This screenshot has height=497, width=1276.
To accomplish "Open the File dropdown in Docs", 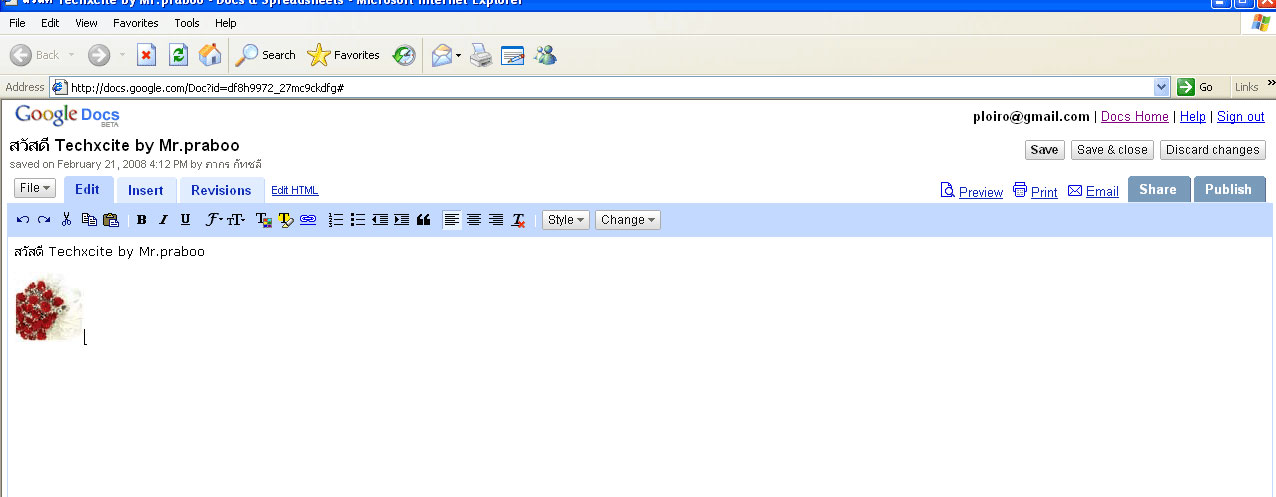I will coord(35,188).
